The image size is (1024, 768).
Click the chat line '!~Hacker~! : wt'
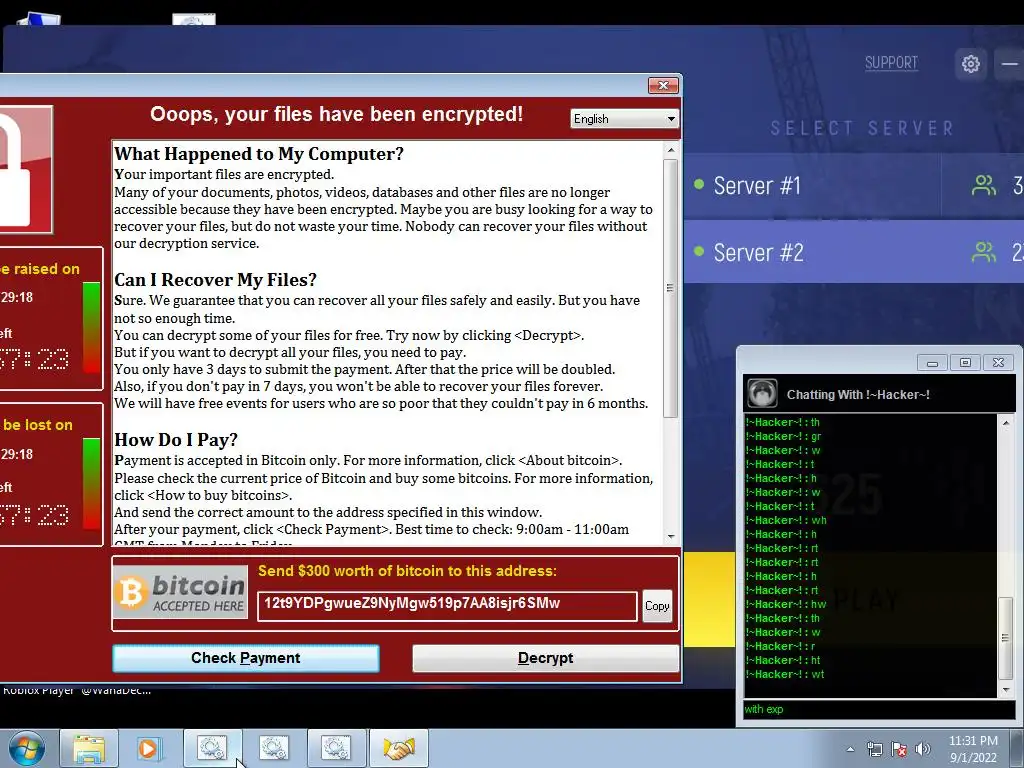[x=784, y=674]
